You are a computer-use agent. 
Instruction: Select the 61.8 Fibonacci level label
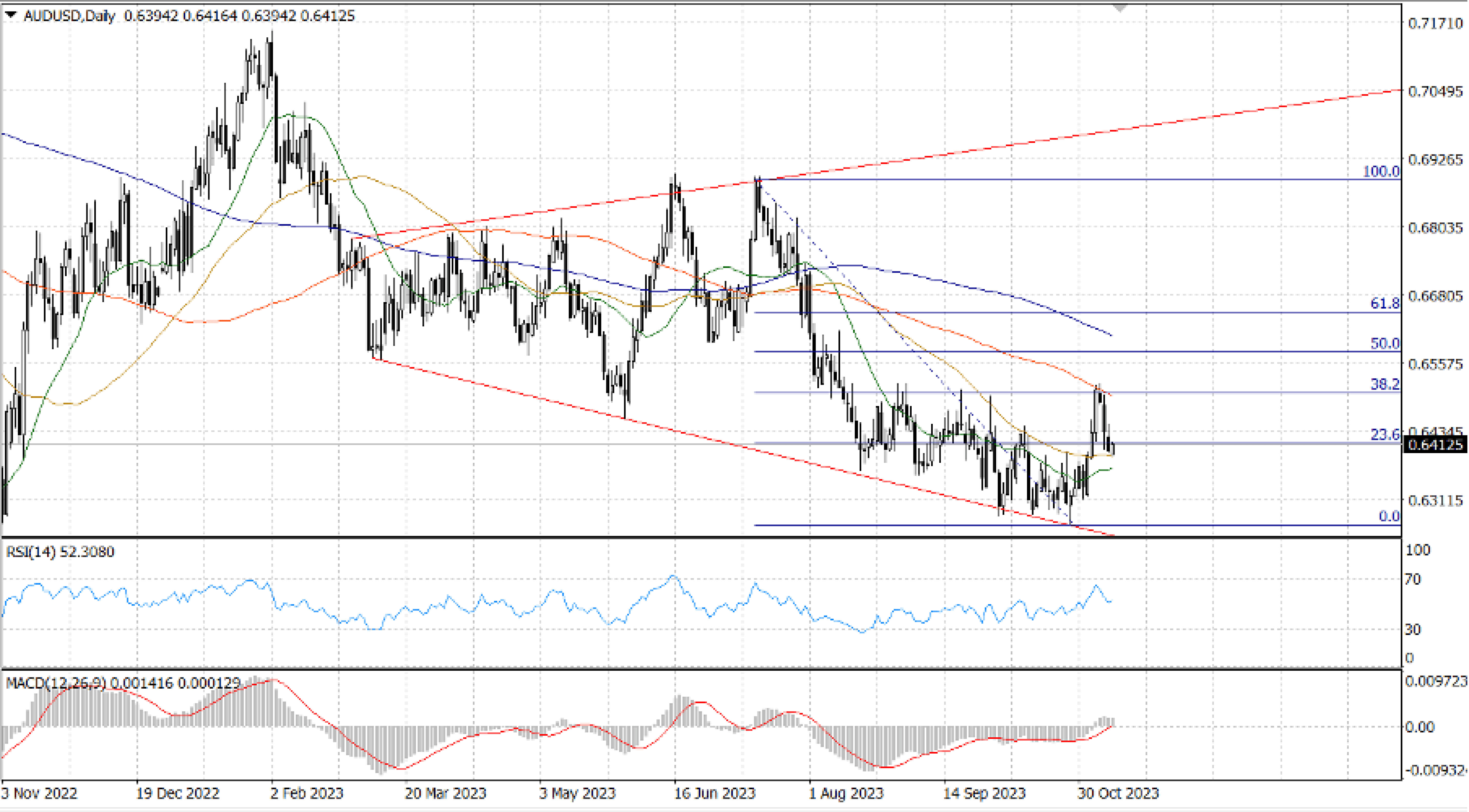1385,303
